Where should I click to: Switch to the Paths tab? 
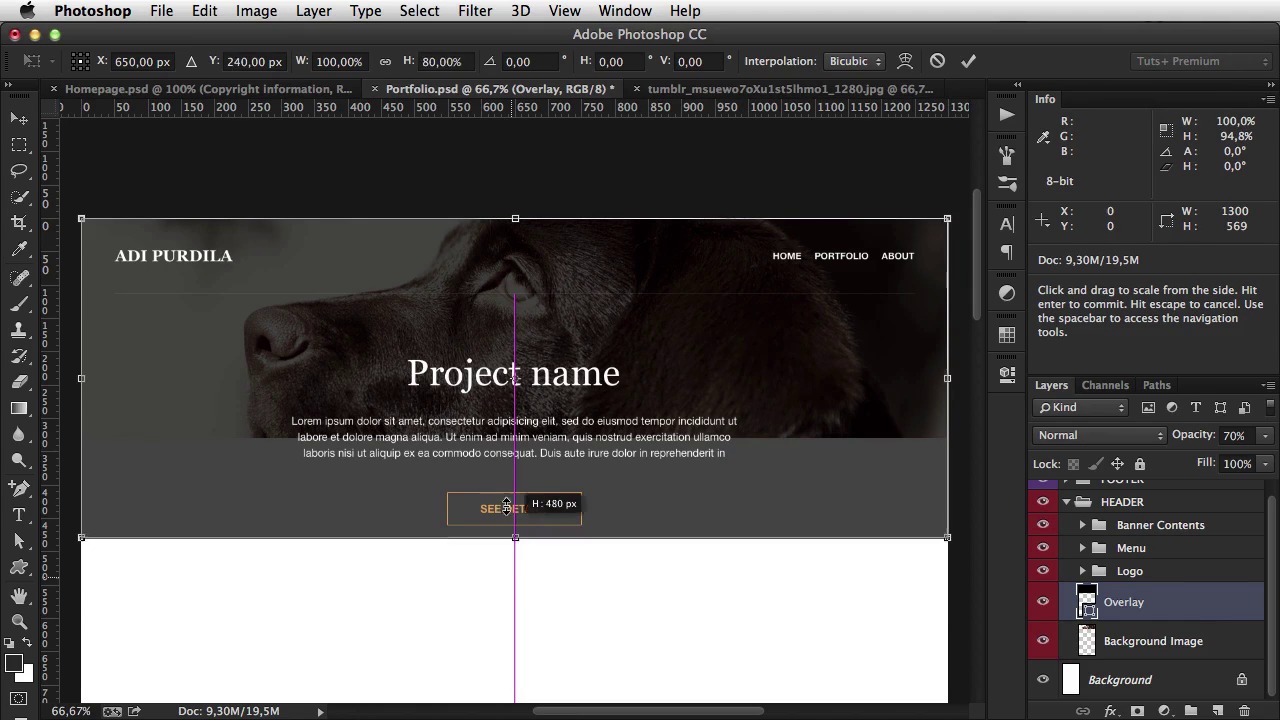1156,385
